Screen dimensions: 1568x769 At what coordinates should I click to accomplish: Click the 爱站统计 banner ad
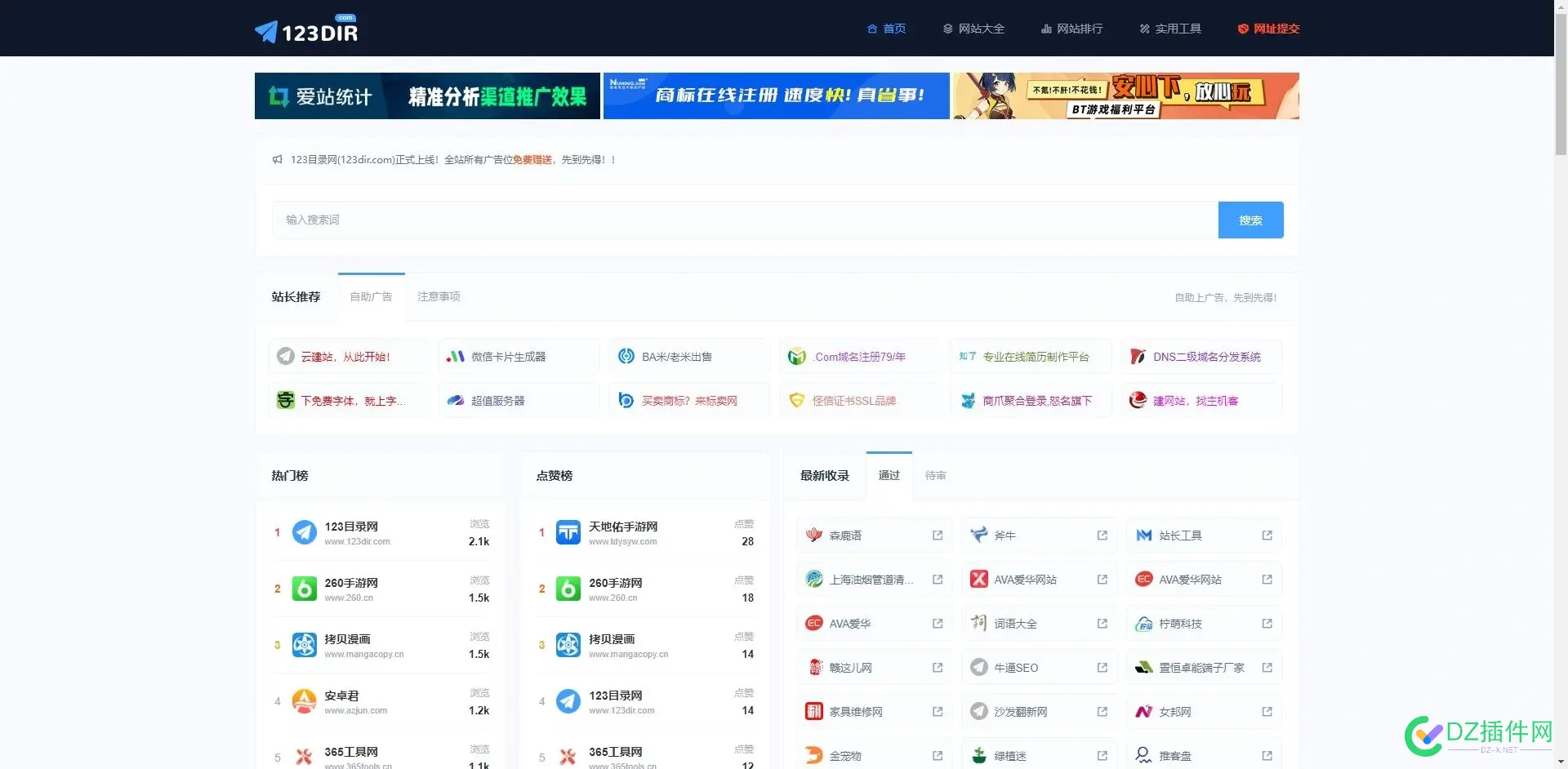point(427,96)
